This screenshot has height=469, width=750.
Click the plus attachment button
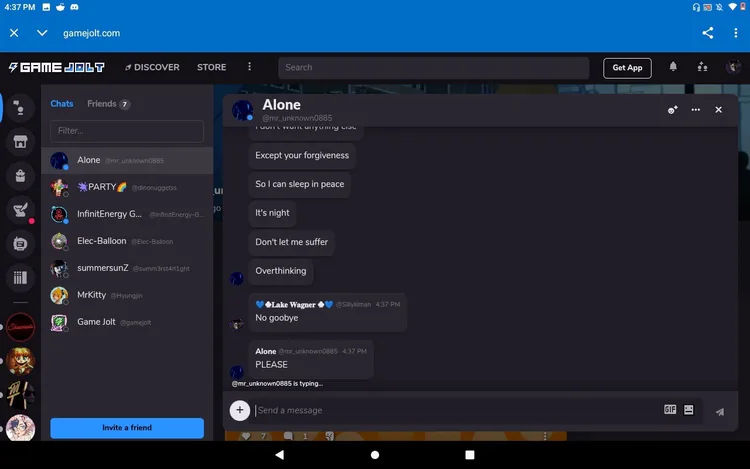point(240,410)
